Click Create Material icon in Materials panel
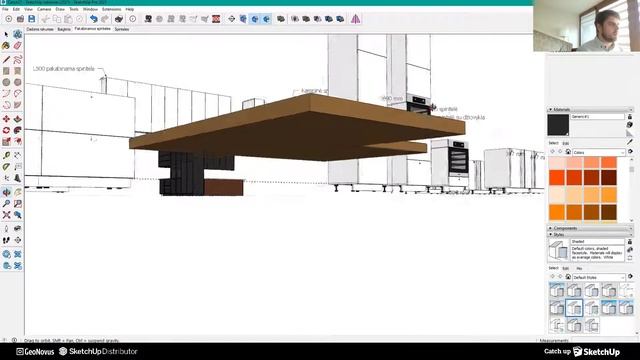This screenshot has width=640, height=360. pyautogui.click(x=630, y=125)
